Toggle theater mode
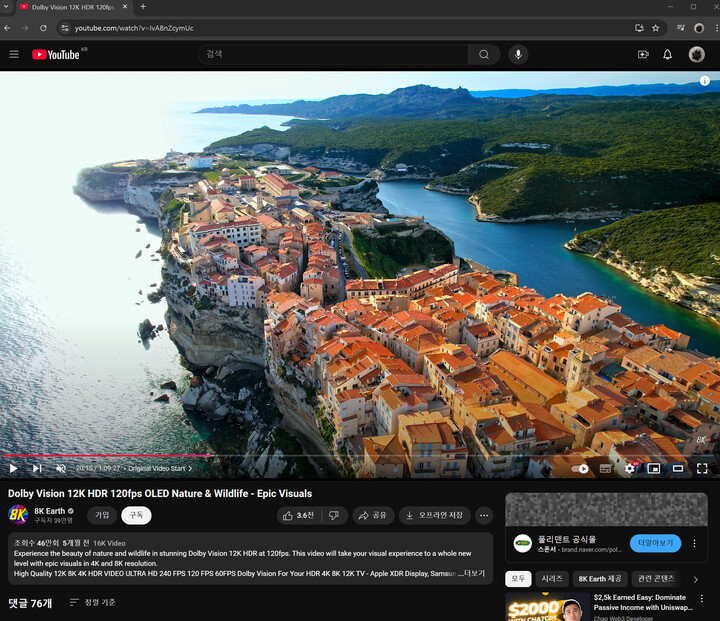 (678, 469)
